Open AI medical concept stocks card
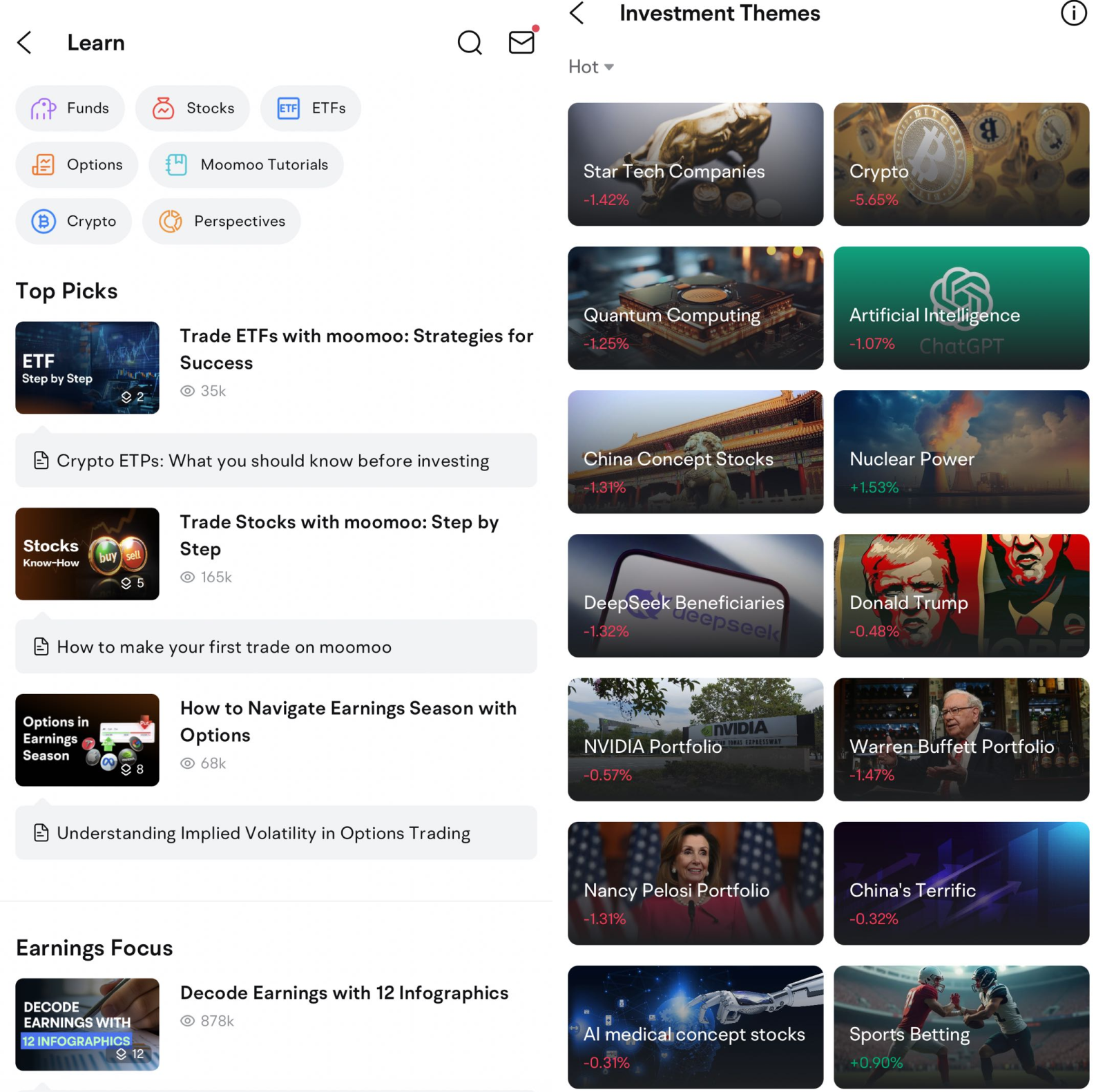1105x1092 pixels. click(695, 1027)
